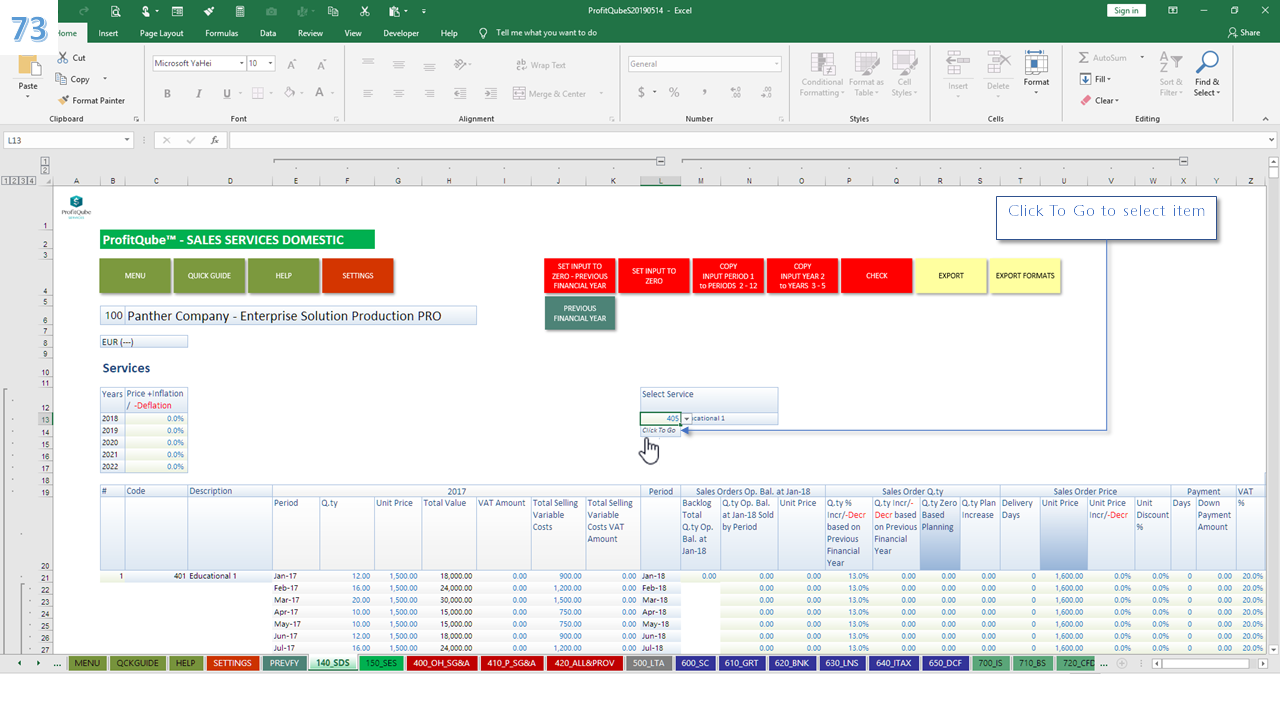This screenshot has height=720, width=1280.
Task: Click the Sign in button
Action: click(1126, 10)
